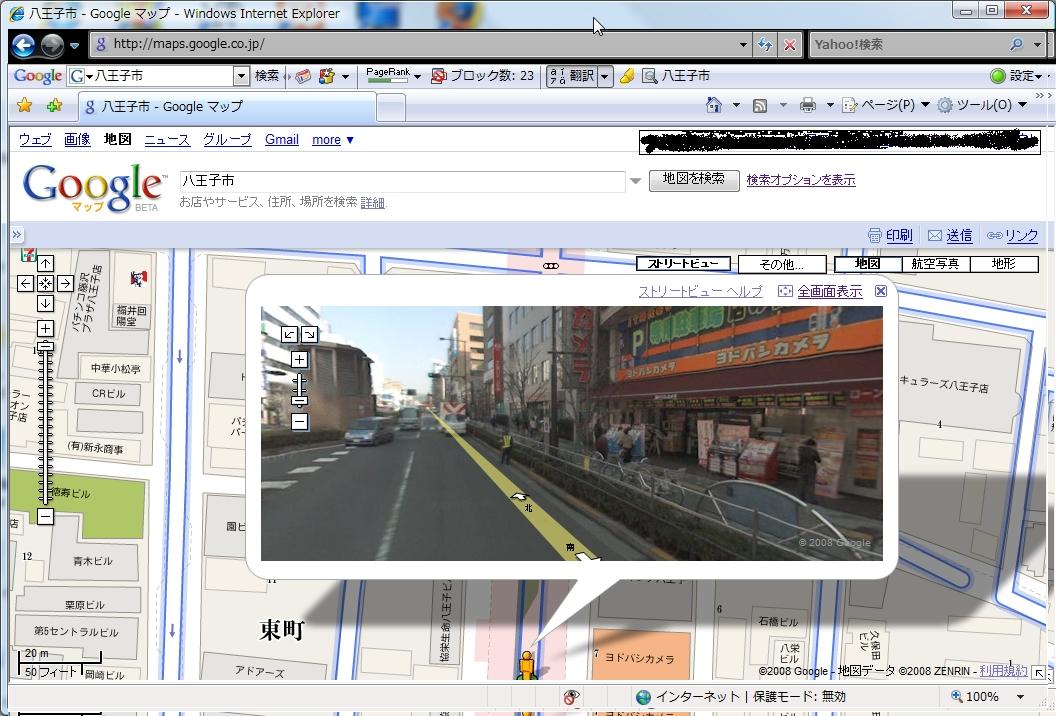
Task: Pan the map down with the arrow
Action: (x=45, y=303)
